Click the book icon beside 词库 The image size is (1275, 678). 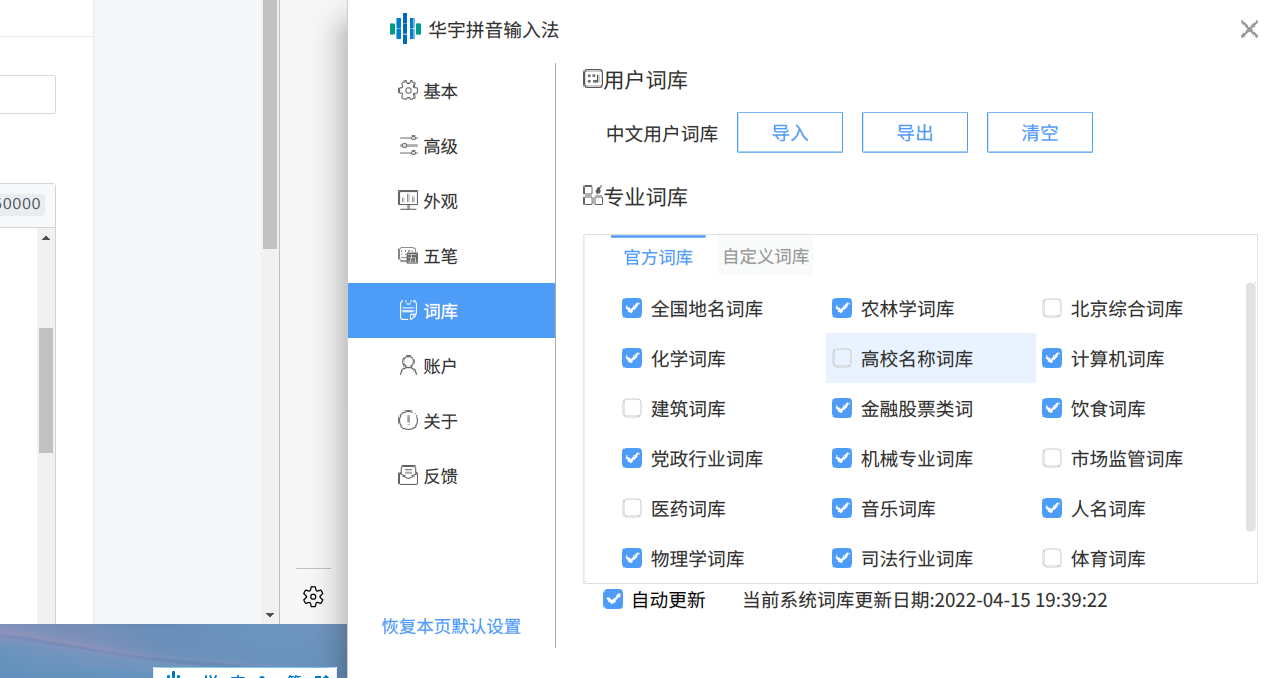pyautogui.click(x=408, y=311)
